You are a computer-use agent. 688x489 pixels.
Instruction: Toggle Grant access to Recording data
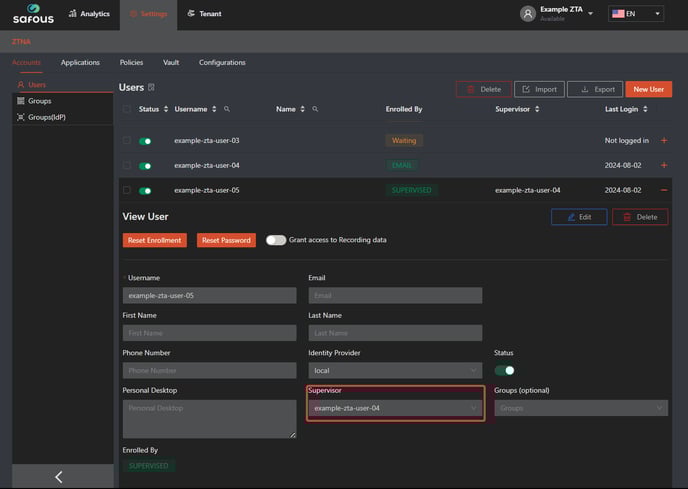276,240
